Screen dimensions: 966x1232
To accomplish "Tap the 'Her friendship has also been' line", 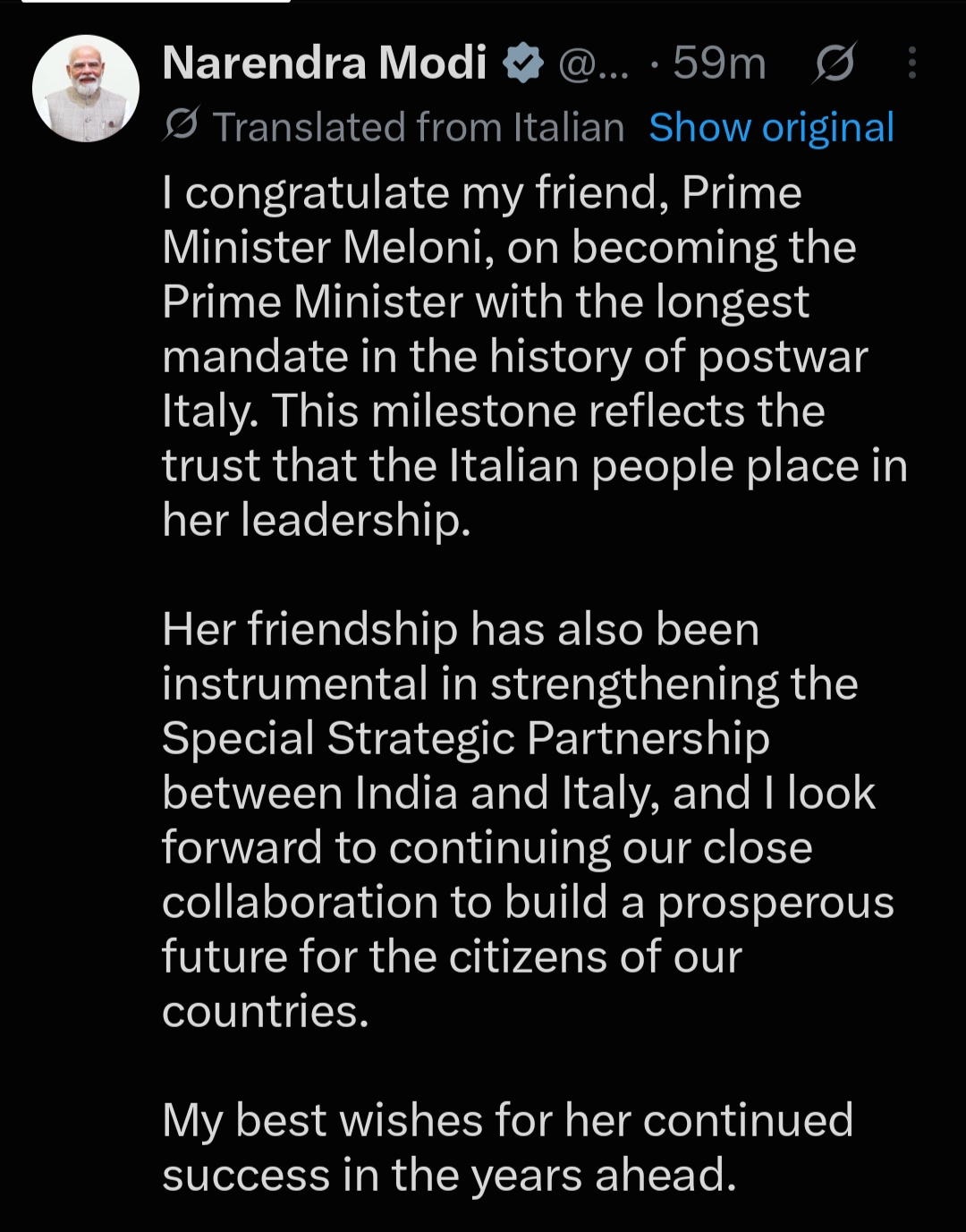I will [461, 630].
